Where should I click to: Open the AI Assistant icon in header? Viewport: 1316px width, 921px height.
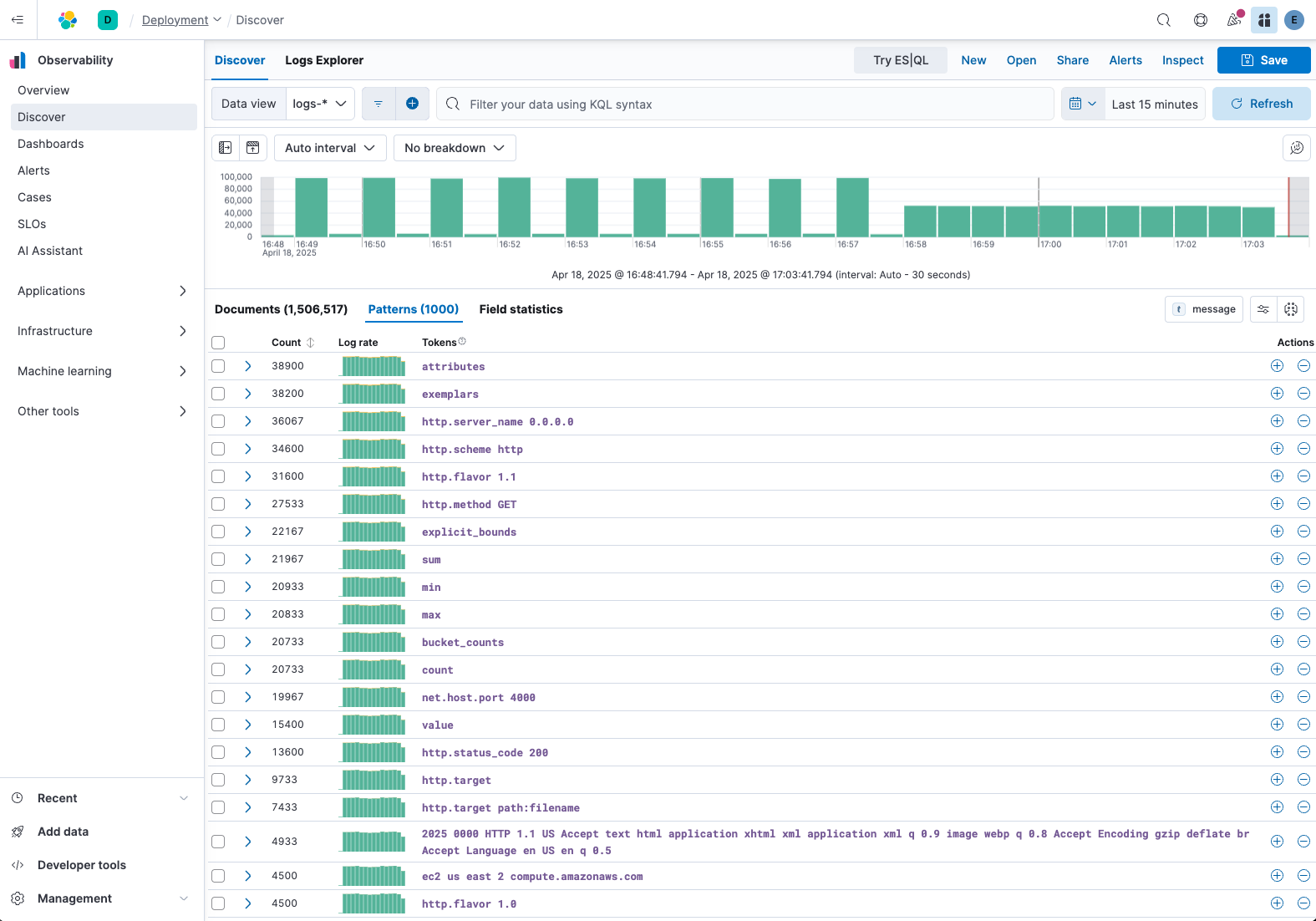pos(1264,20)
